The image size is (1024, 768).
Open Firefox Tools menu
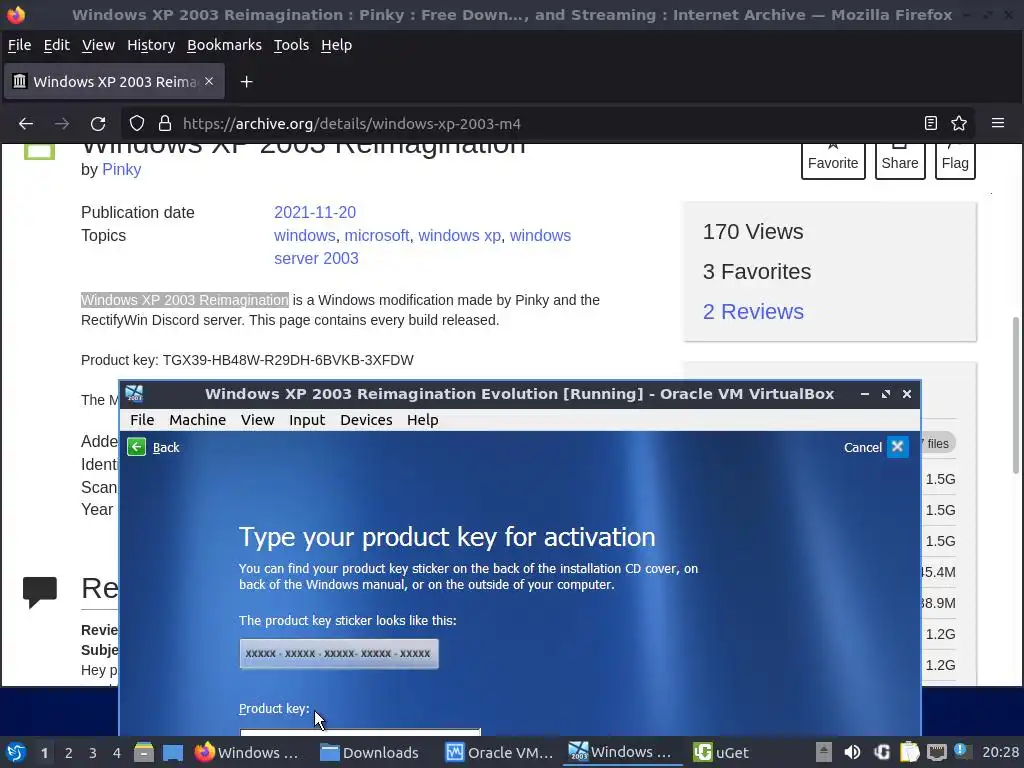point(291,45)
